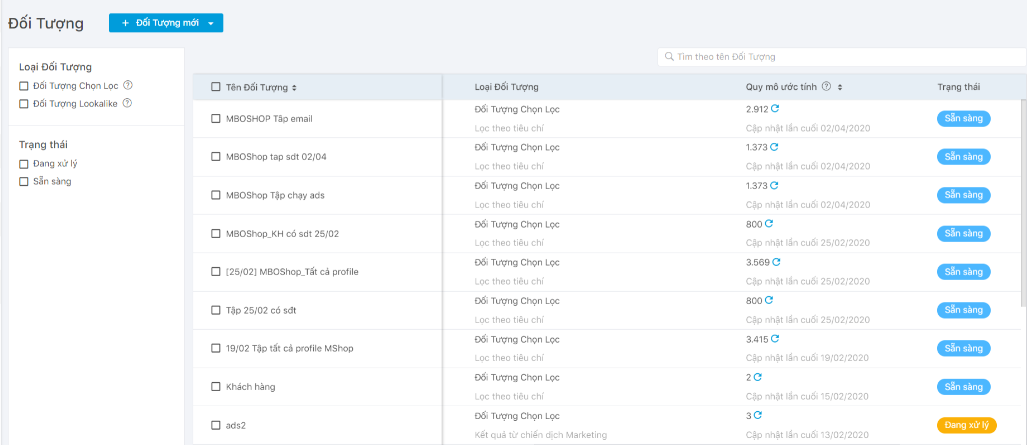Click Cập nhật lần cuối 15/02/2020 text

(x=807, y=396)
